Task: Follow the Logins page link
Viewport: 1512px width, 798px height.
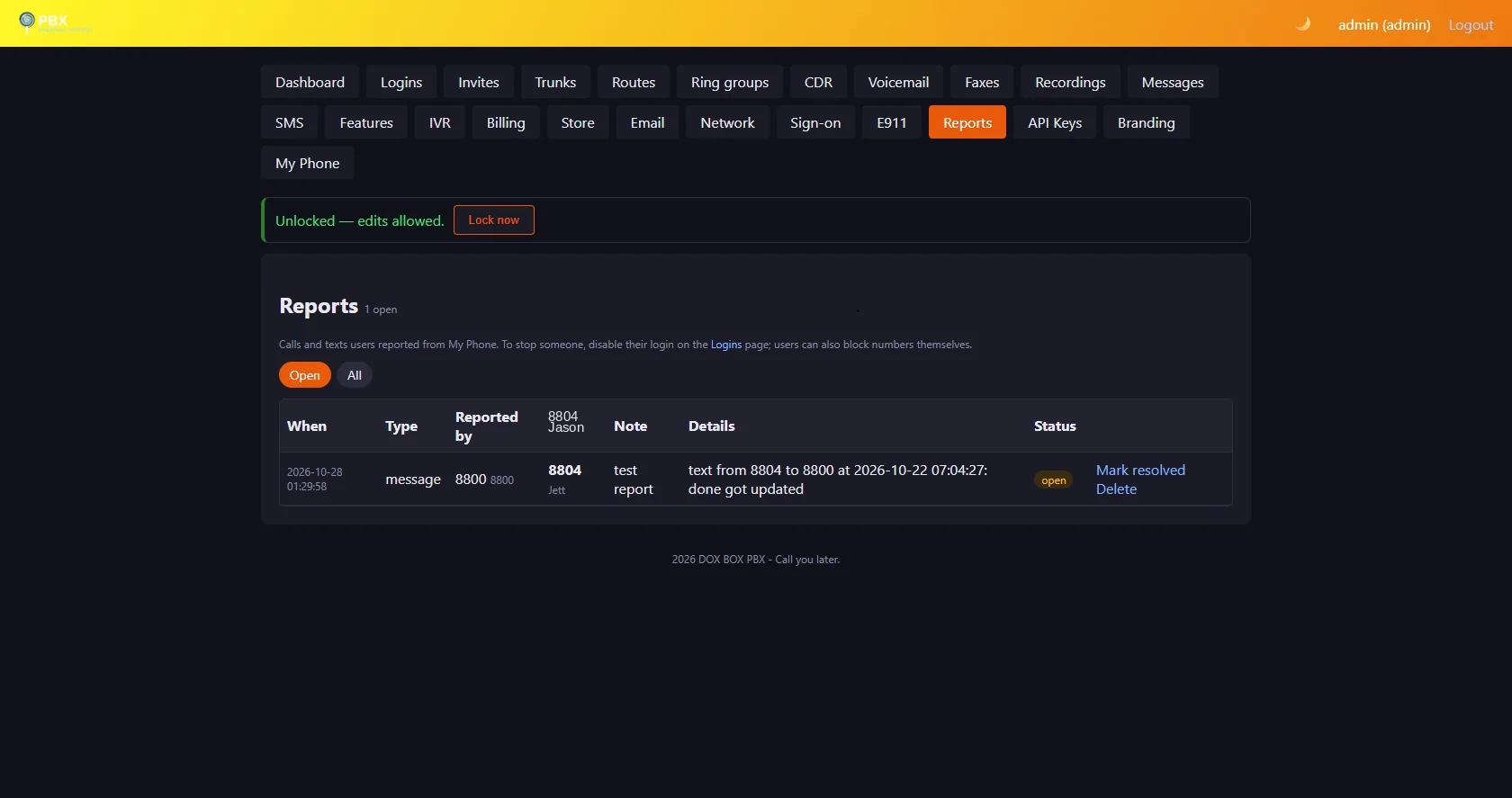Action: (x=726, y=345)
